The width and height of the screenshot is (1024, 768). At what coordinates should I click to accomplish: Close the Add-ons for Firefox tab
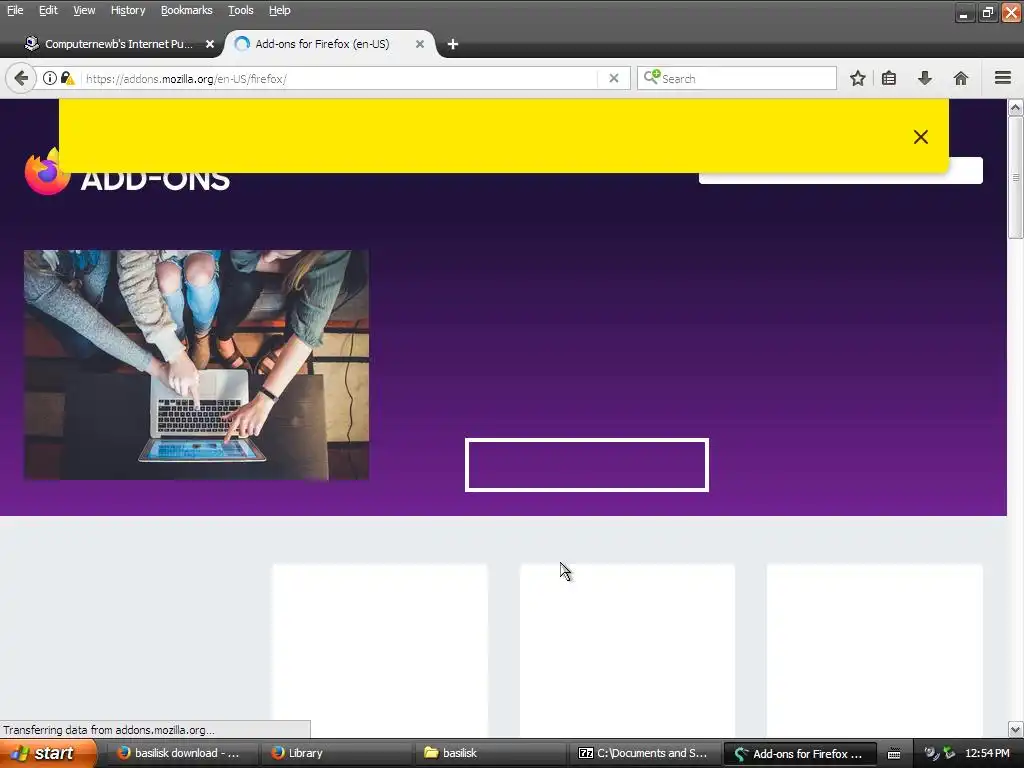[420, 44]
